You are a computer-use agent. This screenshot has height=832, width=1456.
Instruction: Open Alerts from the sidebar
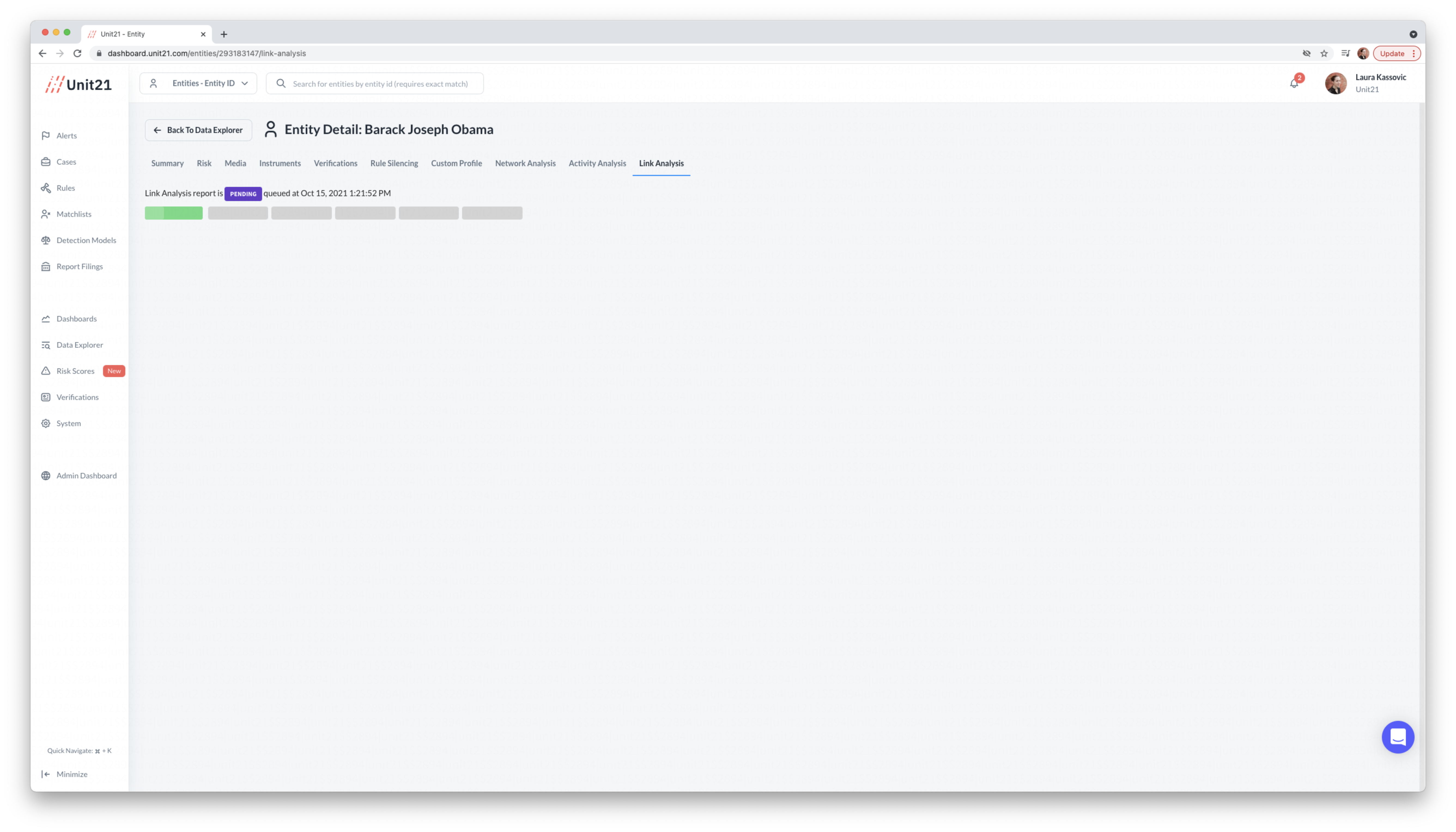pyautogui.click(x=66, y=135)
